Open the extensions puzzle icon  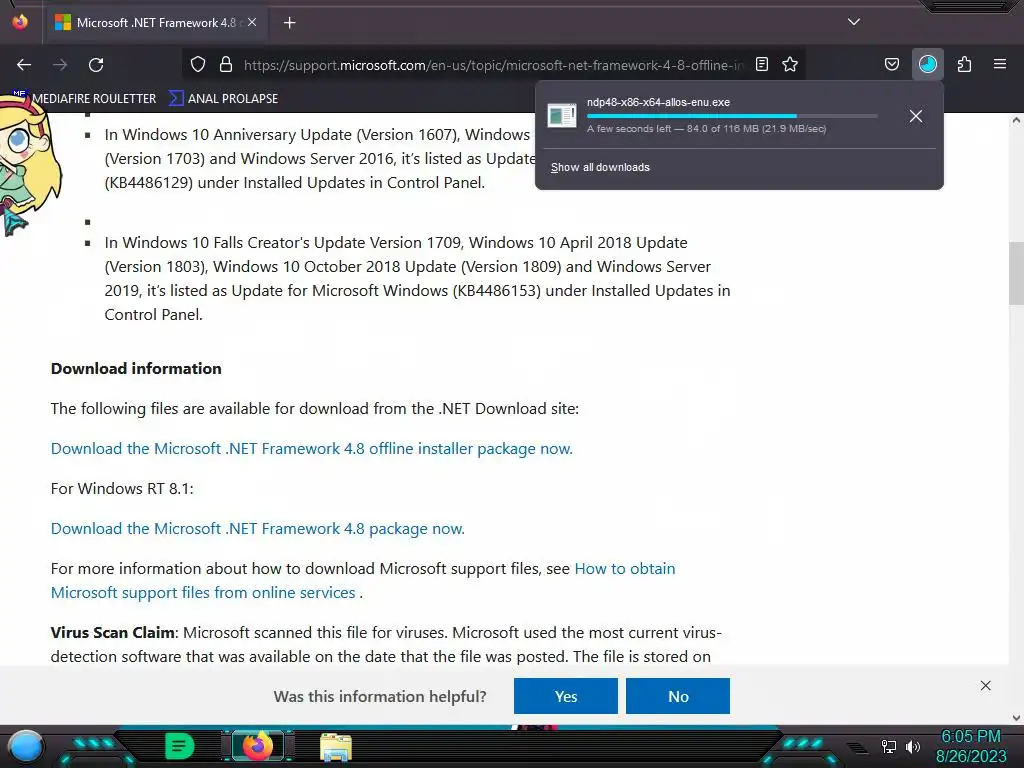coord(964,65)
